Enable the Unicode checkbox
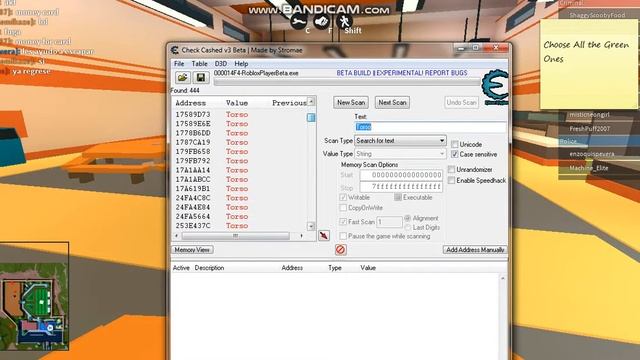The width and height of the screenshot is (640, 360). coord(454,144)
